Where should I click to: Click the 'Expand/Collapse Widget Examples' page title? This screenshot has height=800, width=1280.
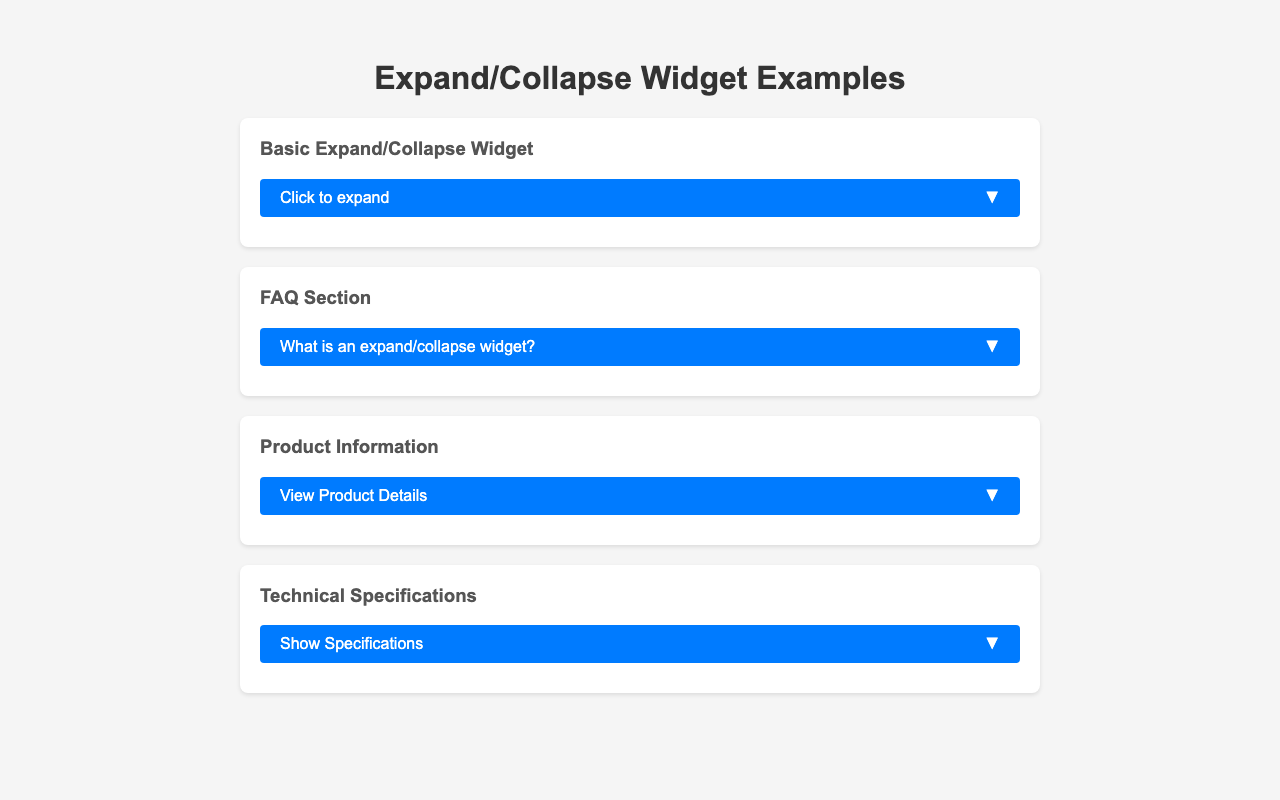(640, 78)
